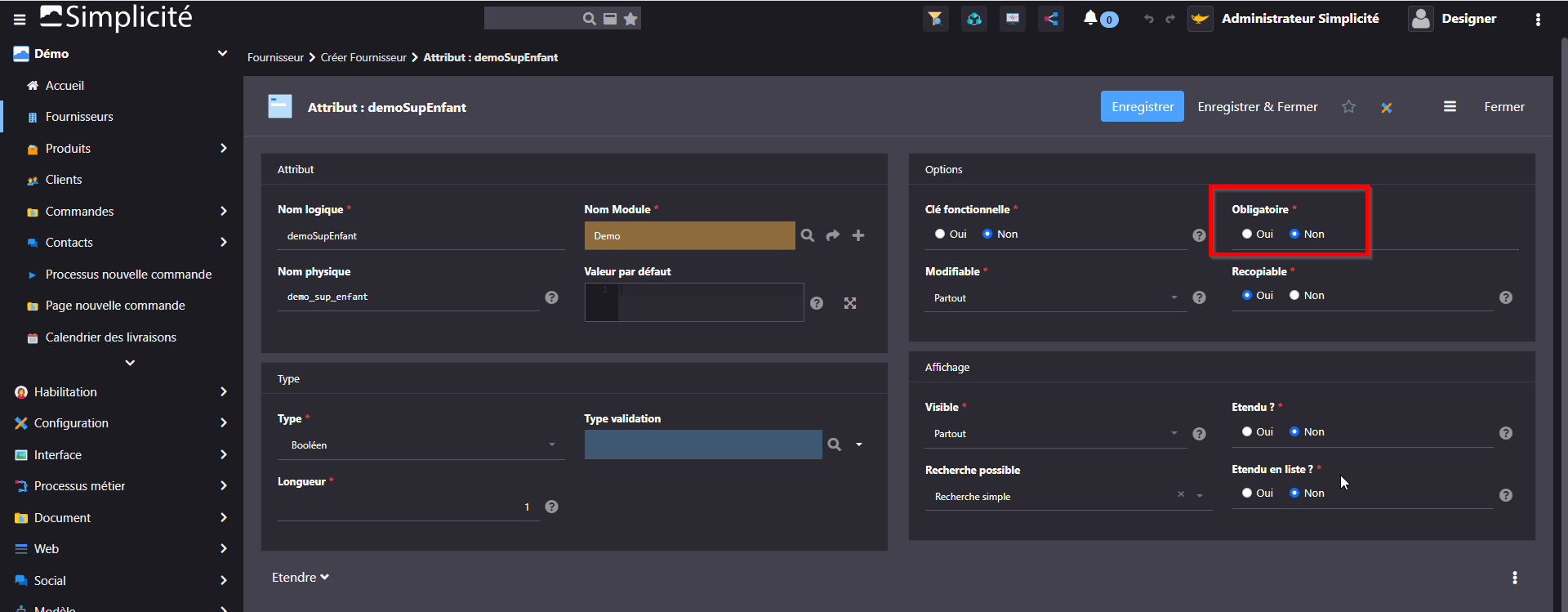Click the bookmarks star icon in search bar
Image resolution: width=1568 pixels, height=612 pixels.
(630, 19)
